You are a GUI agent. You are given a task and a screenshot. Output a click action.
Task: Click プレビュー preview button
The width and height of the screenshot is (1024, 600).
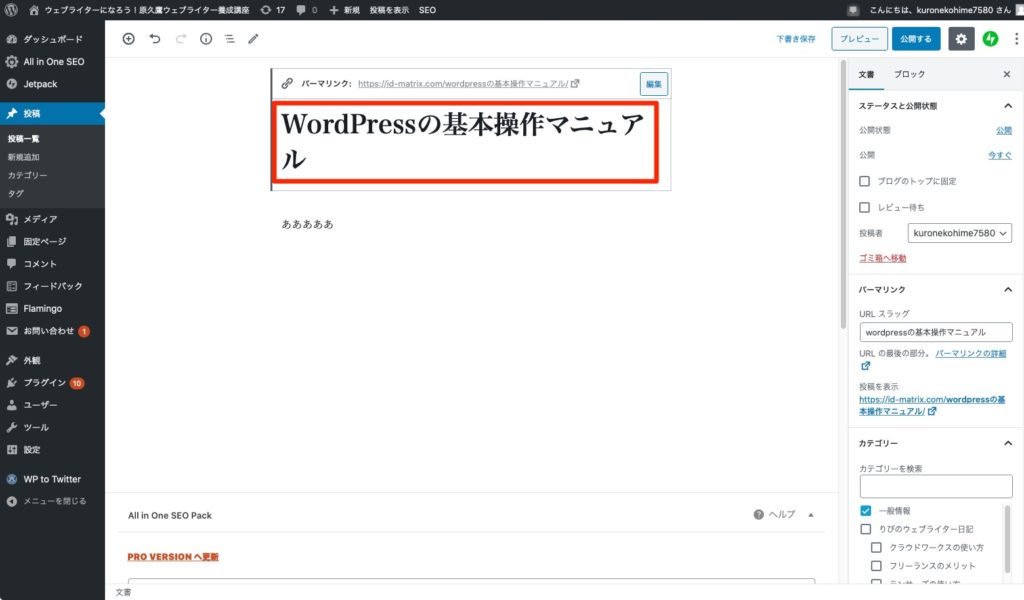(859, 39)
